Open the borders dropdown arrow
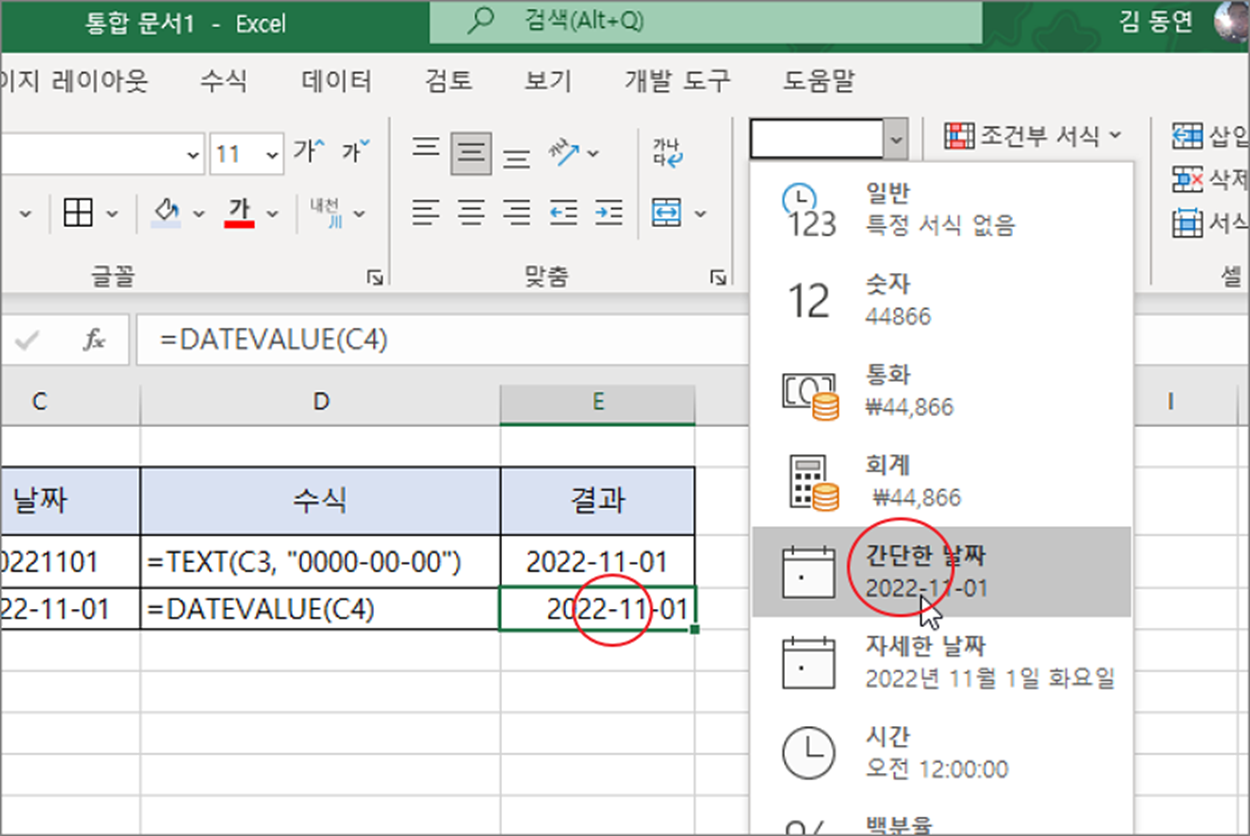Image resolution: width=1250 pixels, height=836 pixels. [112, 214]
